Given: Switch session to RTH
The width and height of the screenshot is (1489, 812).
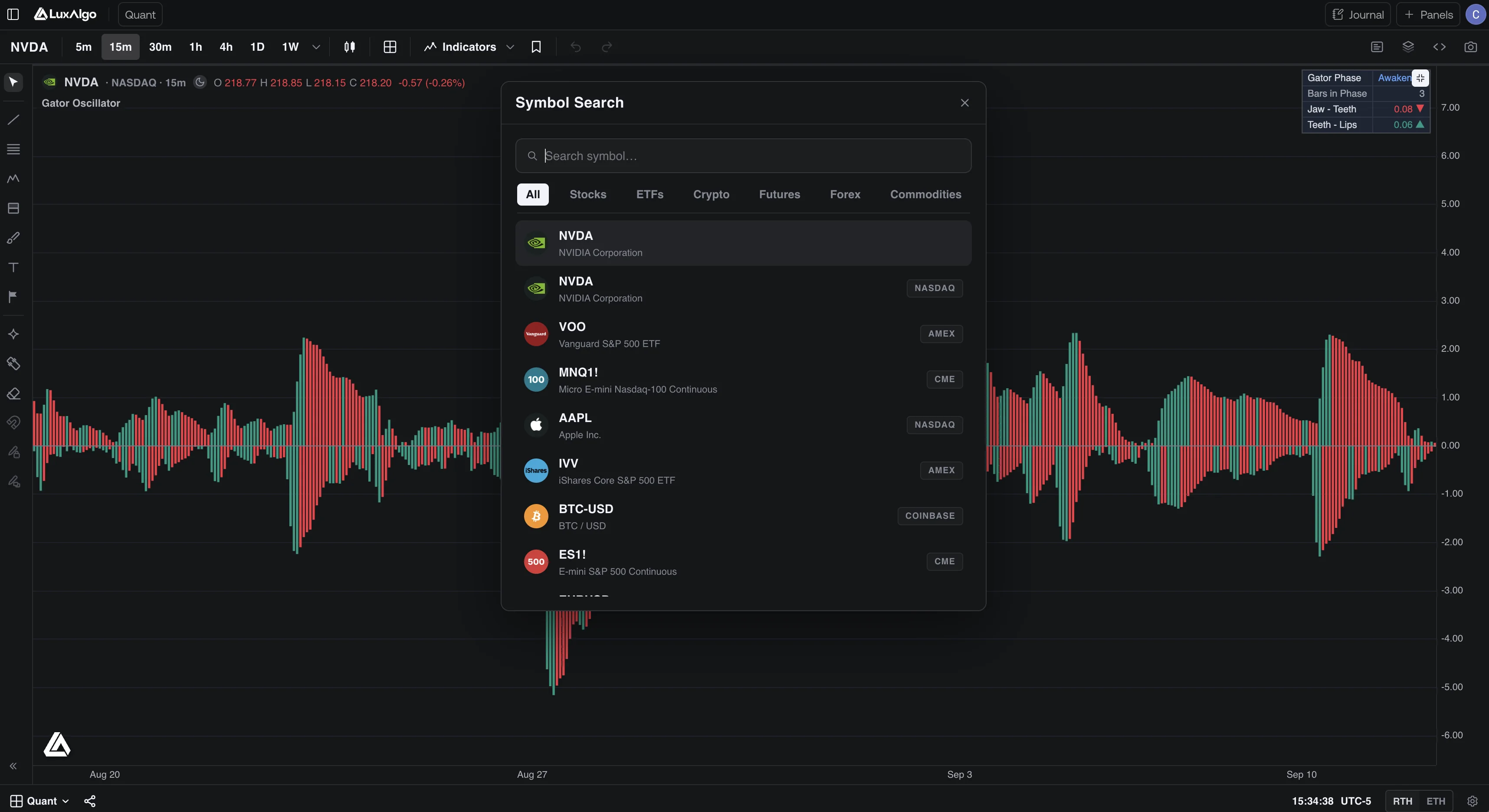Looking at the screenshot, I should click(1402, 801).
